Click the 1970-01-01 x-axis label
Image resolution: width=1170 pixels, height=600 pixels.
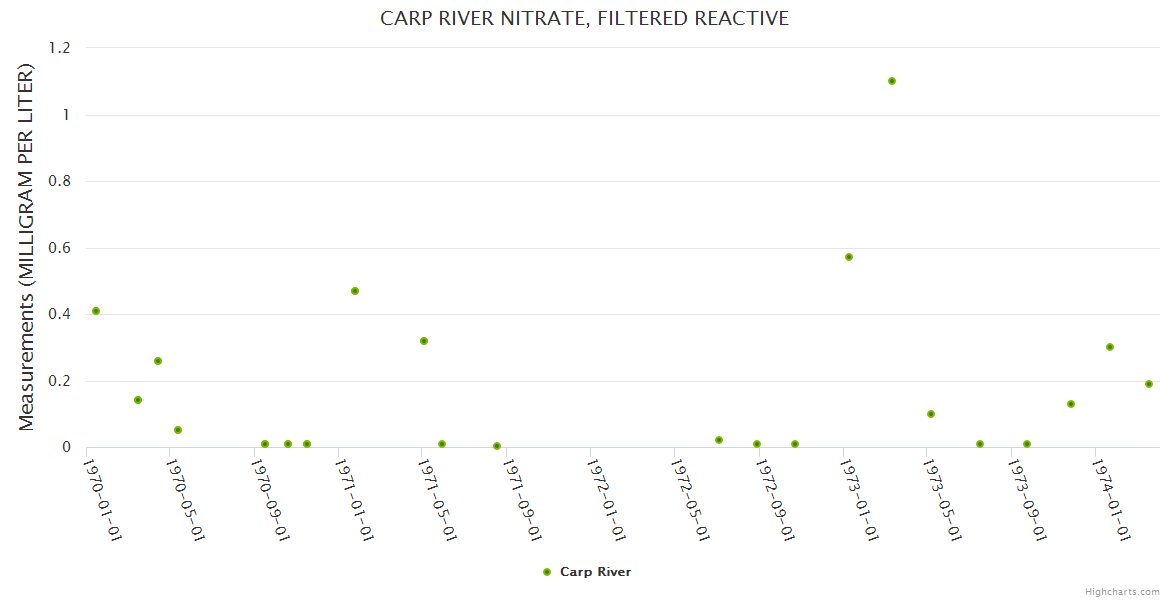point(101,500)
